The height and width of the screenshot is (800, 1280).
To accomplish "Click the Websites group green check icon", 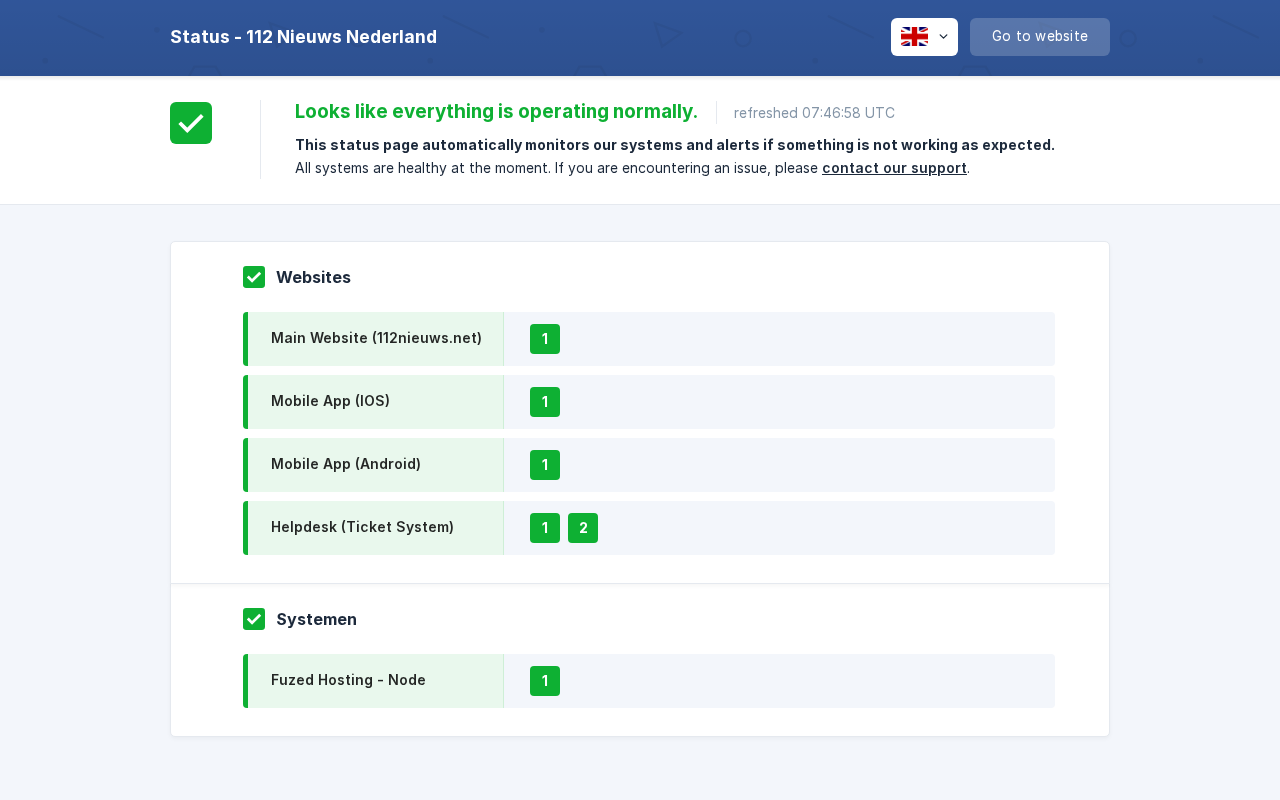I will point(254,277).
